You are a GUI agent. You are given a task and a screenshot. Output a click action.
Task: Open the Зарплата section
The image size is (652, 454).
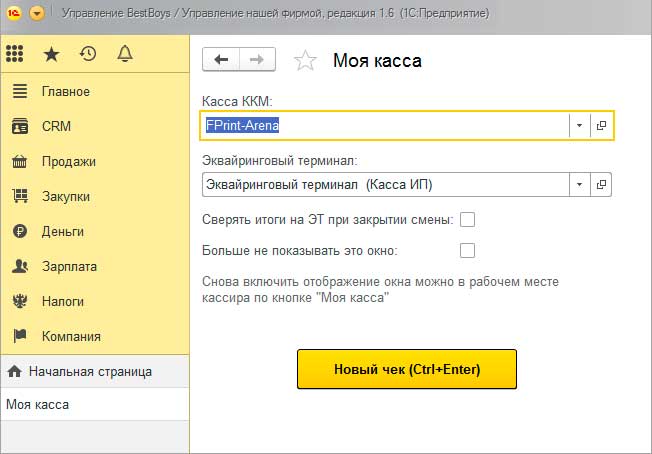pos(94,266)
